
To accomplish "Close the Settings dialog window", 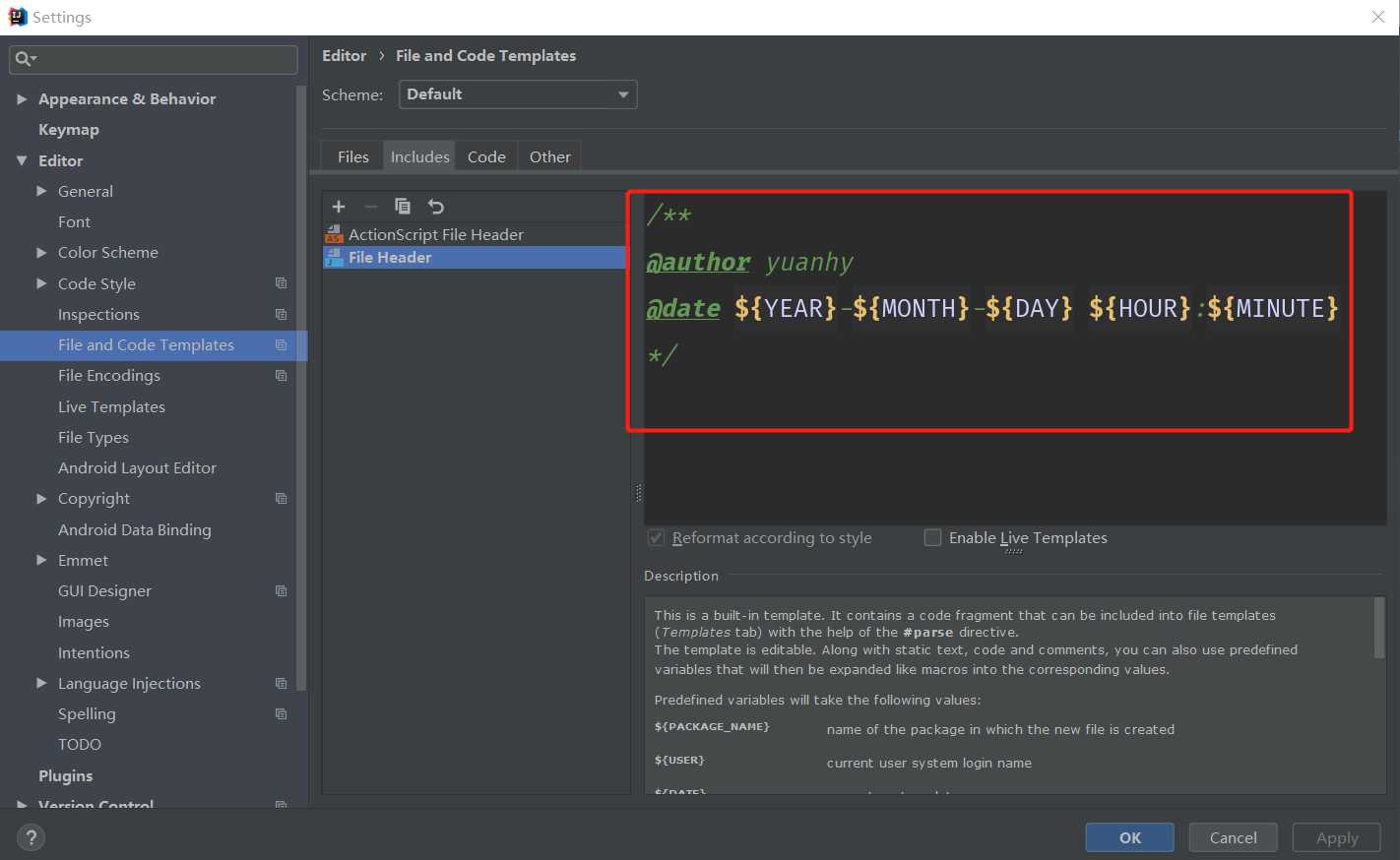I will point(1378,17).
